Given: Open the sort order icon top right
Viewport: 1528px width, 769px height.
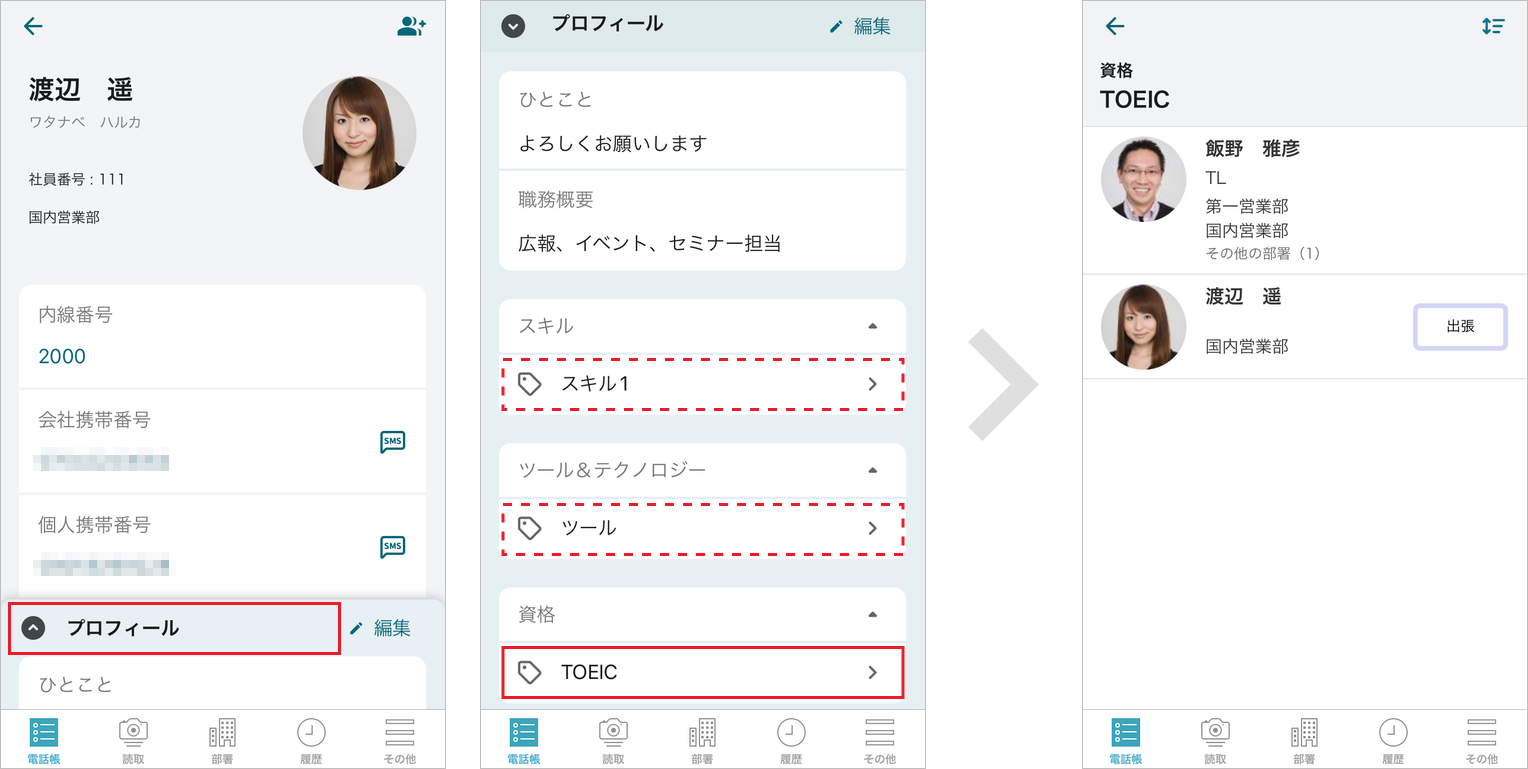Looking at the screenshot, I should 1493,27.
